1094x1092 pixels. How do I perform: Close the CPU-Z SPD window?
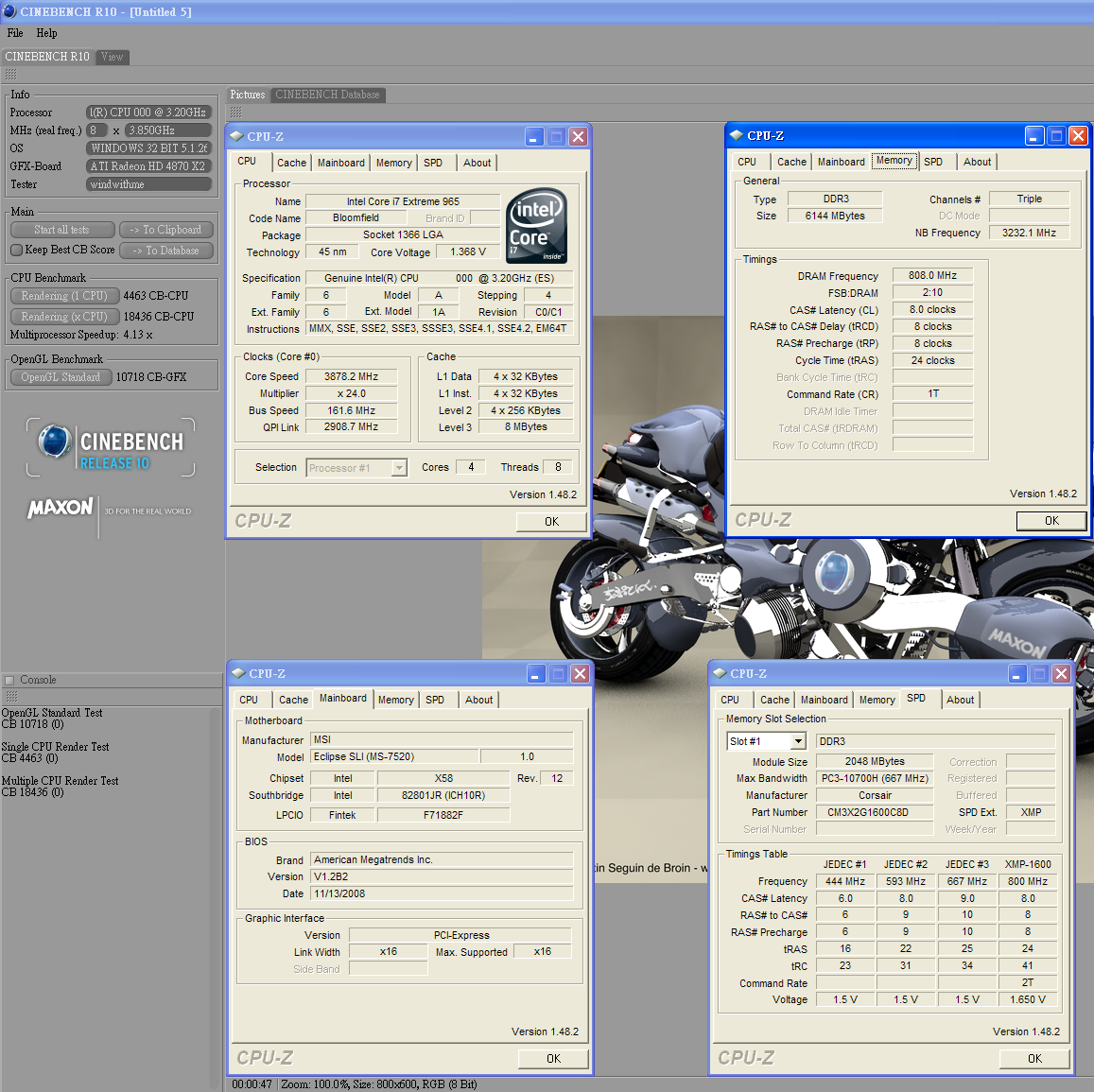coord(1061,673)
